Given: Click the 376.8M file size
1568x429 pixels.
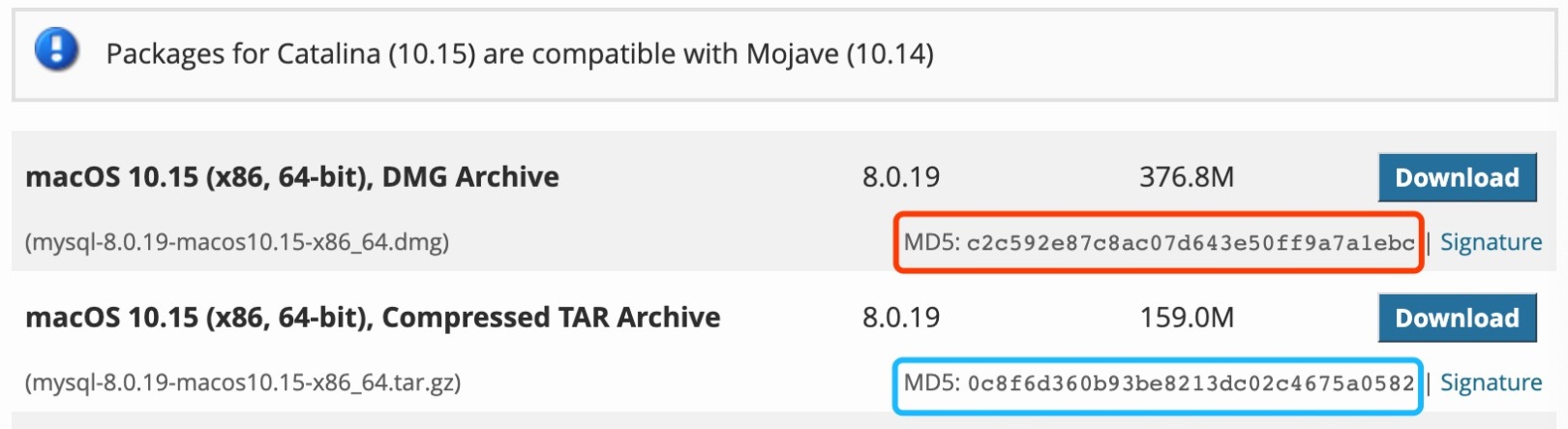Looking at the screenshot, I should click(x=1187, y=177).
